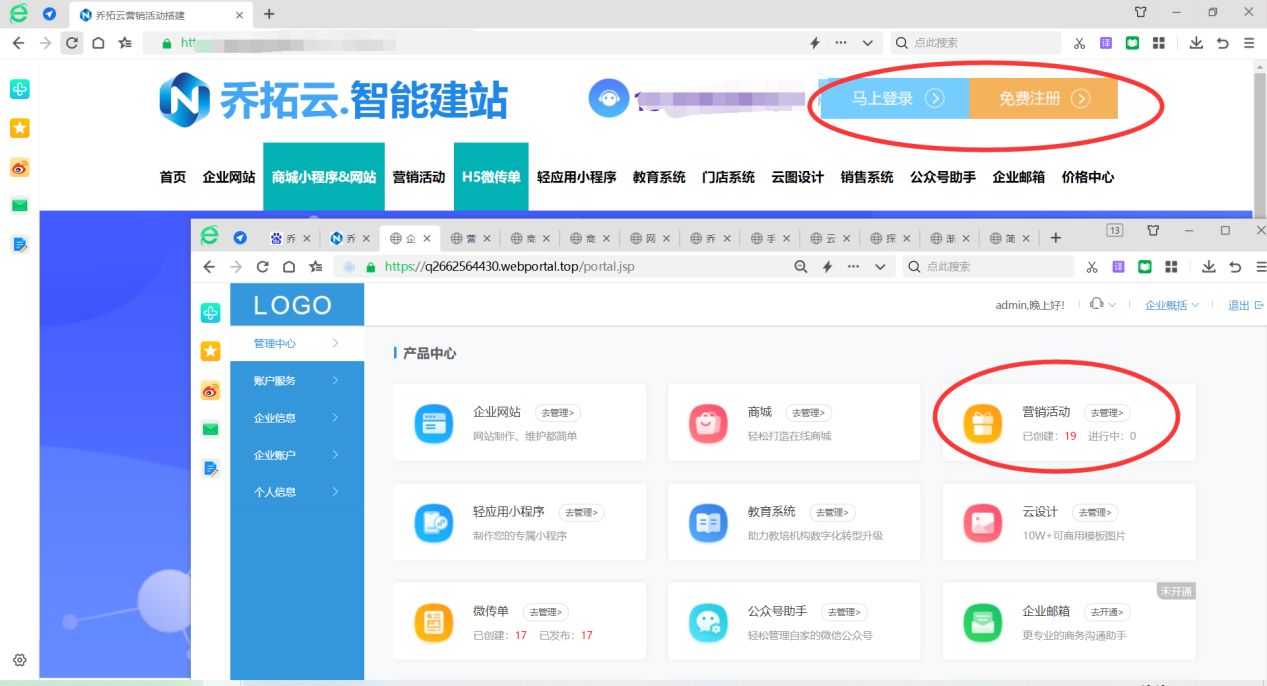Open the 营销活动 navigation item
This screenshot has width=1267, height=686.
(x=419, y=177)
